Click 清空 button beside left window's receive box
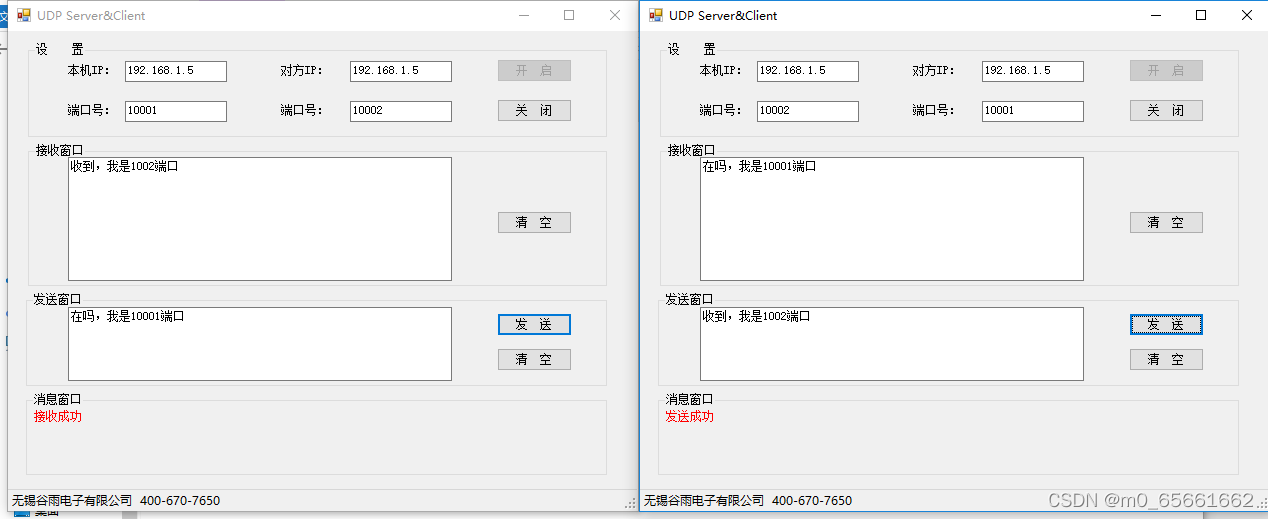This screenshot has height=519, width=1268. (534, 223)
